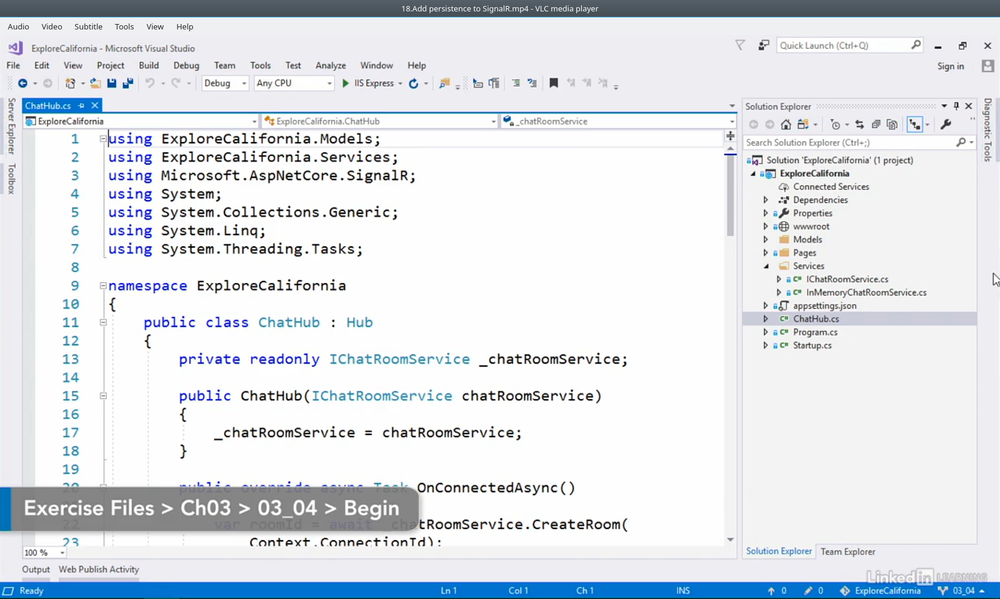Toggle pin on the ChatHub.cs tab
This screenshot has width=1000, height=599.
coord(82,105)
